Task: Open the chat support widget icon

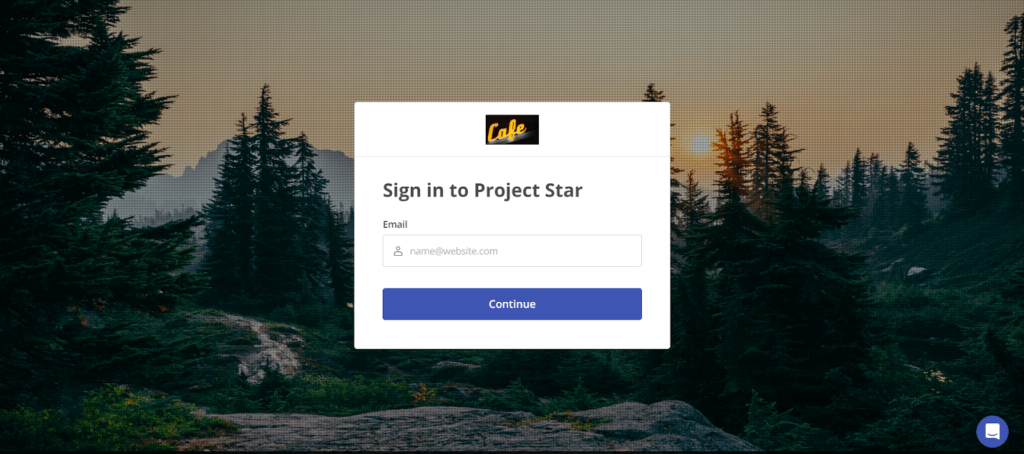Action: 992,431
